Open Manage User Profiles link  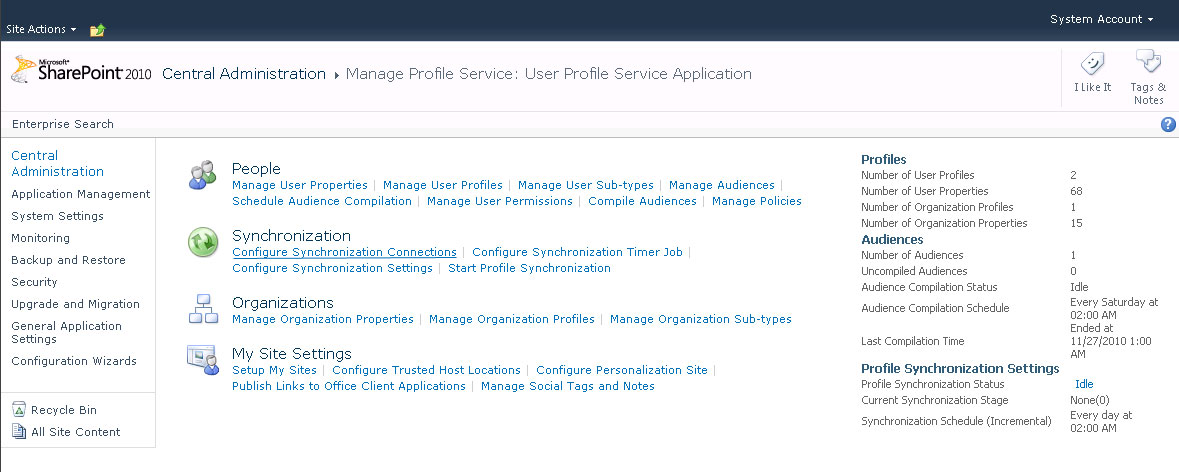[x=443, y=185]
